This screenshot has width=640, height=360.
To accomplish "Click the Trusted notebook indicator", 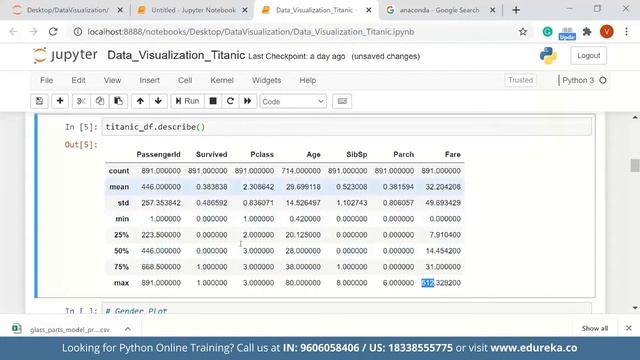I will 520,80.
